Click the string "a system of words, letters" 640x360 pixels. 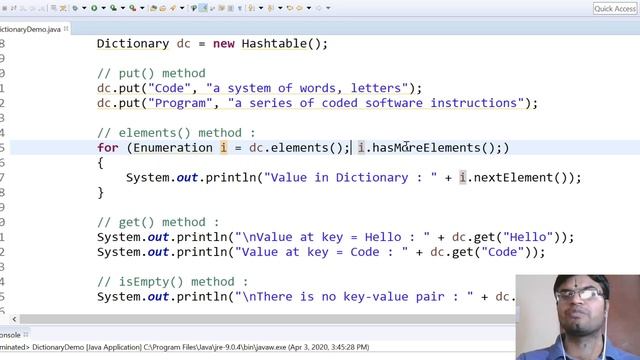click(x=307, y=88)
